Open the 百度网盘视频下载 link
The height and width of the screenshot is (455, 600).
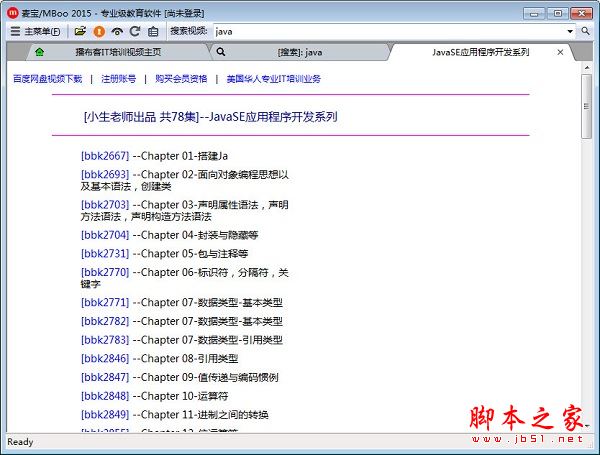[48, 79]
